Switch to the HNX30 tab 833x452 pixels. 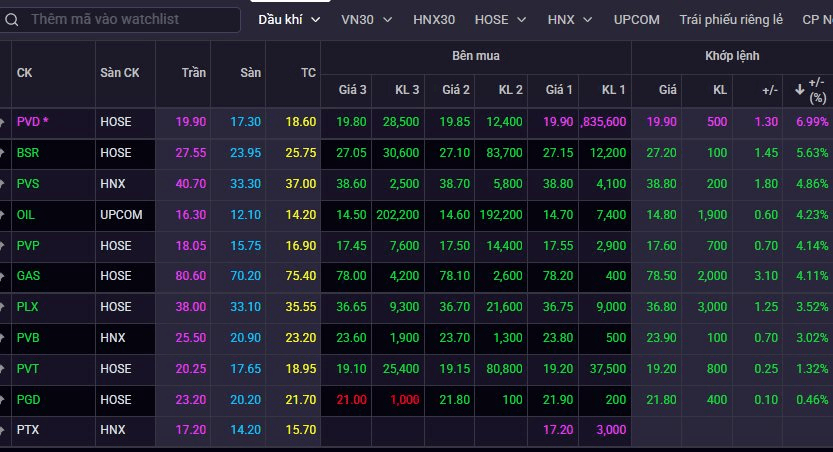coord(434,20)
